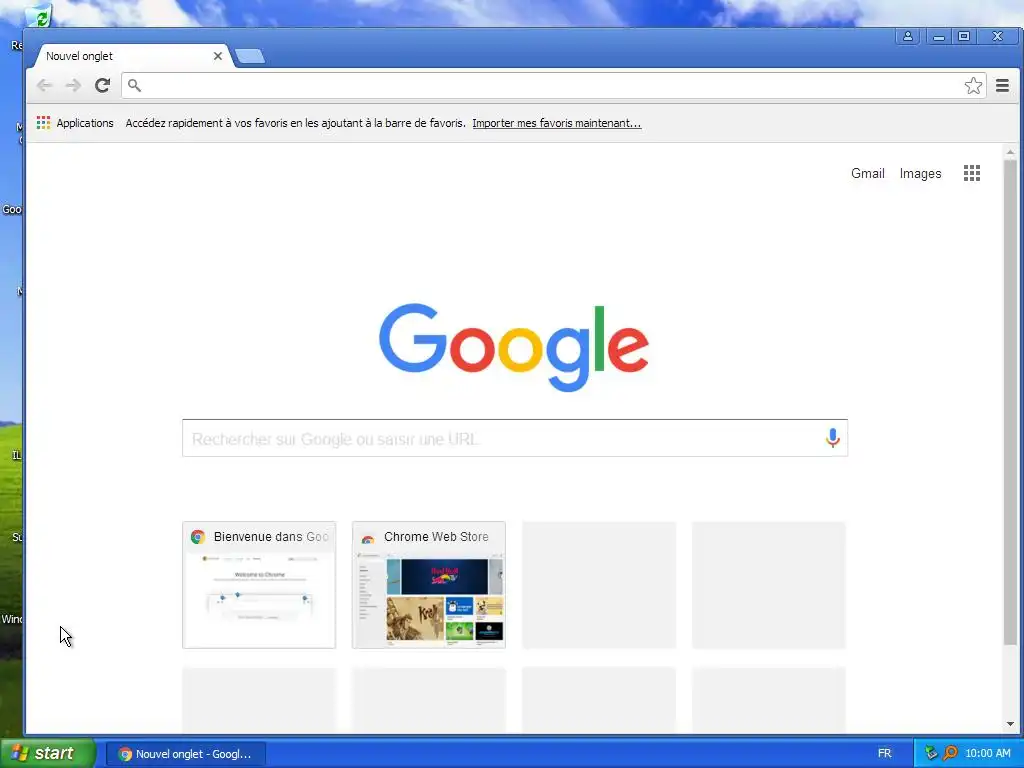This screenshot has width=1024, height=768.
Task: Click the page scrollbar up arrow
Action: coord(1010,152)
